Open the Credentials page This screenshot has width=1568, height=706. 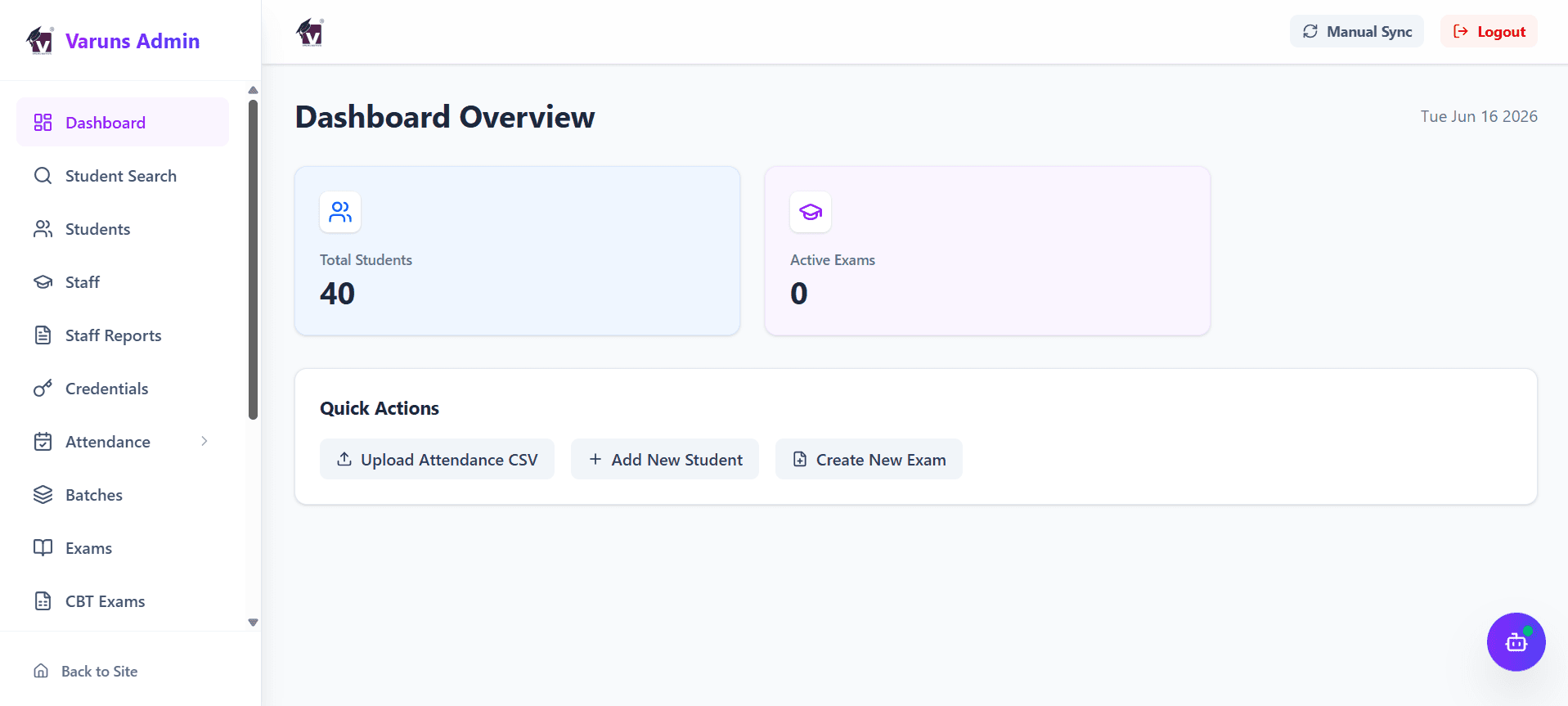click(x=123, y=389)
